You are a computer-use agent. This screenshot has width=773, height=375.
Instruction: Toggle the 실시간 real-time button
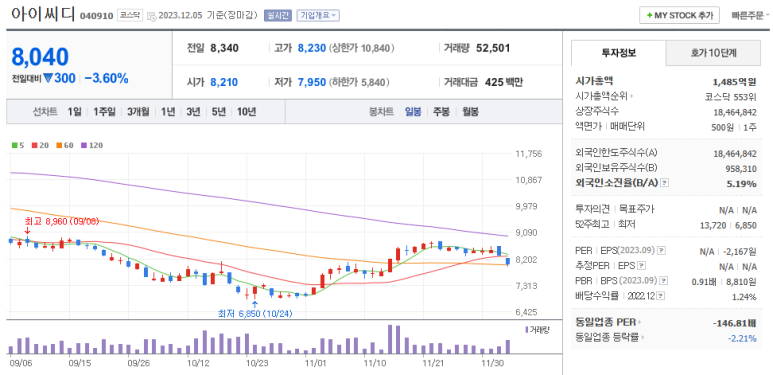(x=278, y=16)
